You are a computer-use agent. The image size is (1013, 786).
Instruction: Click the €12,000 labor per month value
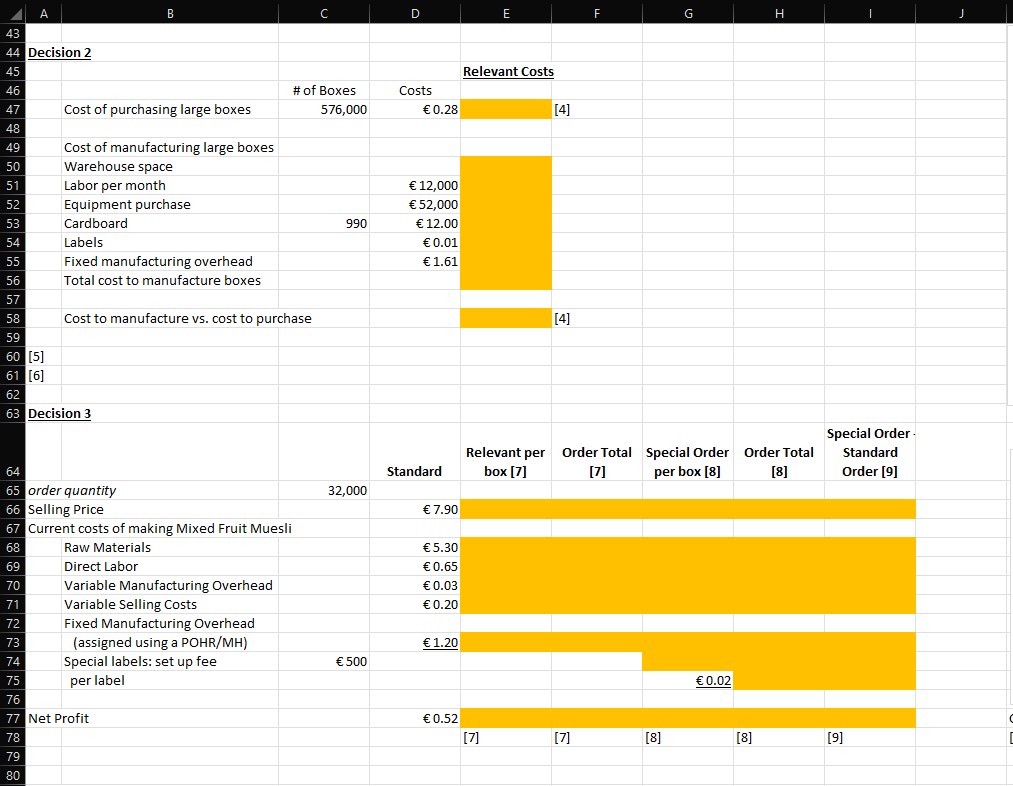(x=433, y=185)
